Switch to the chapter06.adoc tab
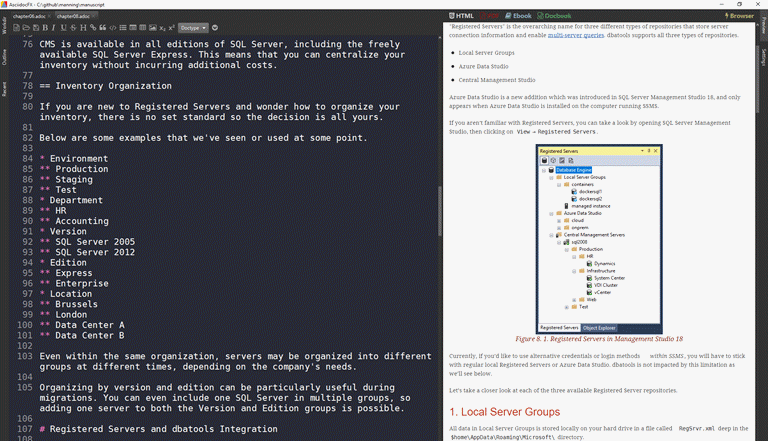The image size is (768, 441). pyautogui.click(x=29, y=16)
